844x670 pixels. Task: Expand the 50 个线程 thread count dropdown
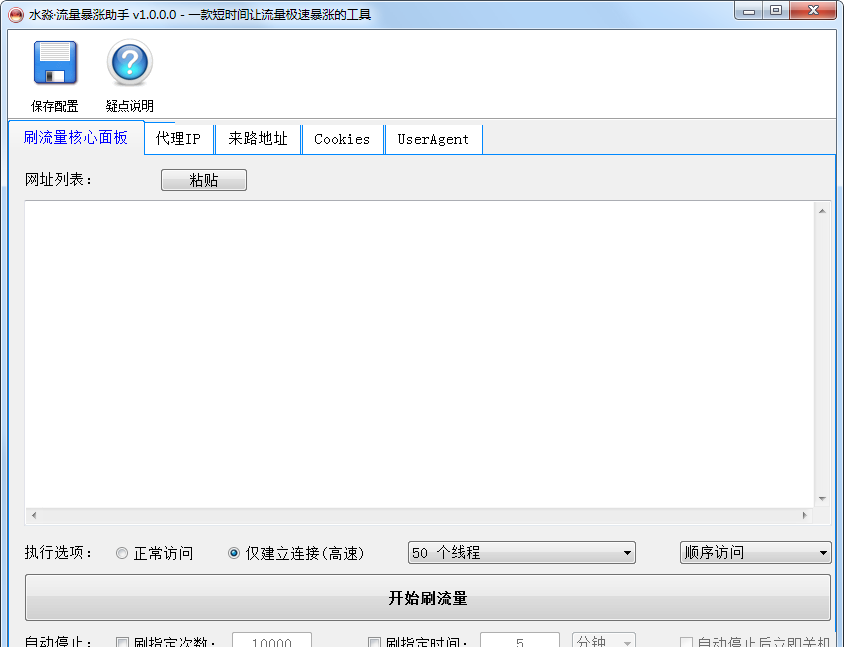pos(522,553)
